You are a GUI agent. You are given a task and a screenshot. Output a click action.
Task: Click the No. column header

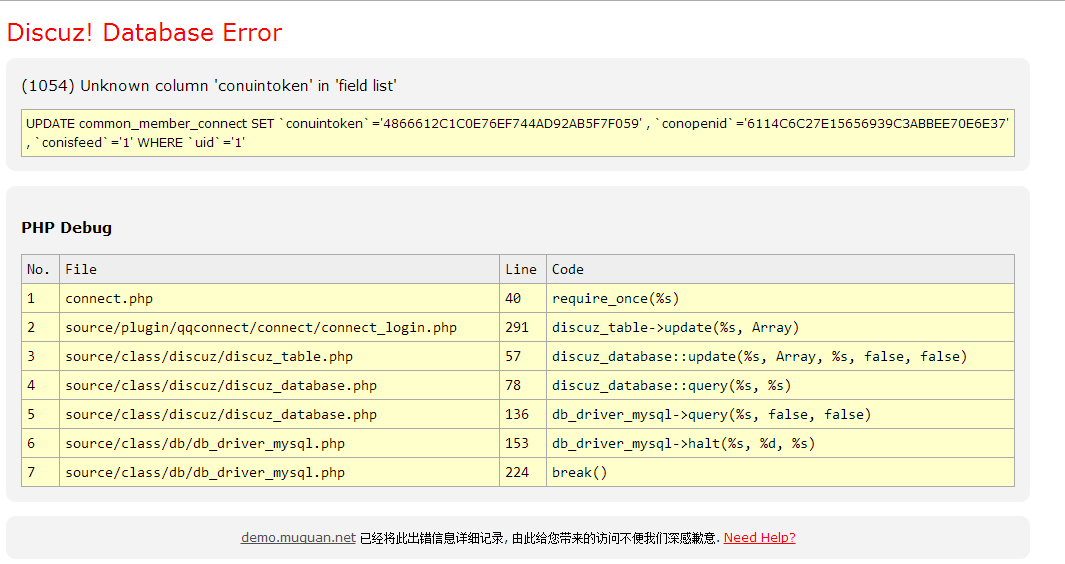pyautogui.click(x=39, y=269)
